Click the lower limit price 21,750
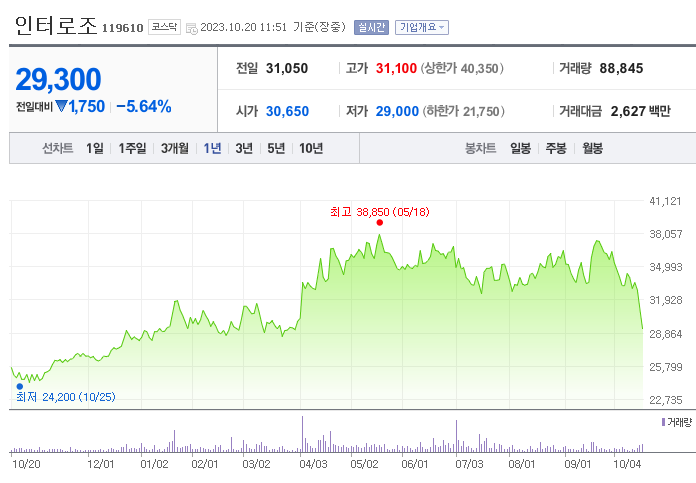Image resolution: width=696 pixels, height=483 pixels. pos(481,111)
